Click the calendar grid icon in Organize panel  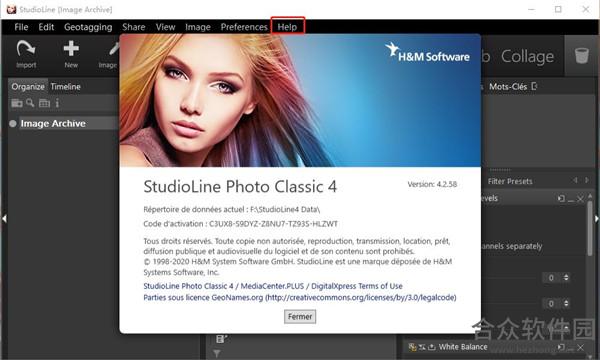tap(44, 103)
